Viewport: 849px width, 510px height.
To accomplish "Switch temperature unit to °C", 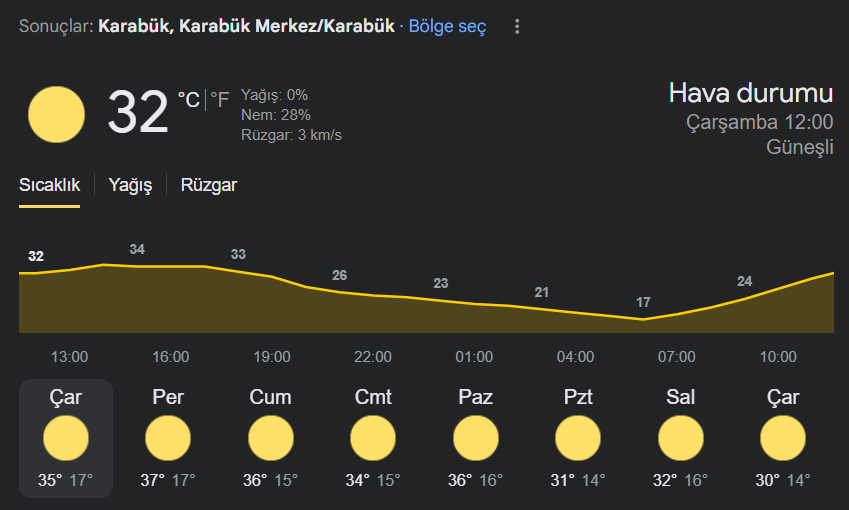I will coord(189,100).
